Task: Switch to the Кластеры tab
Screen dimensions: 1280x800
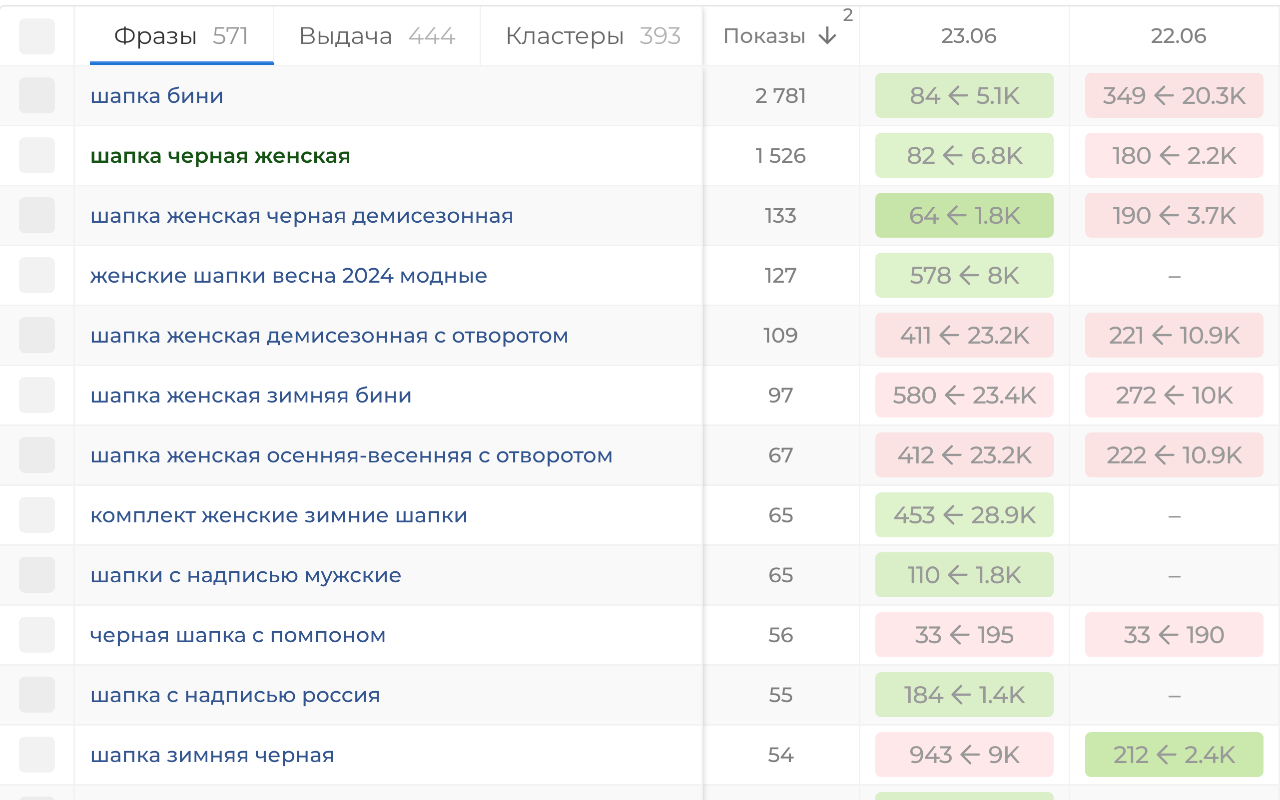Action: tap(592, 36)
